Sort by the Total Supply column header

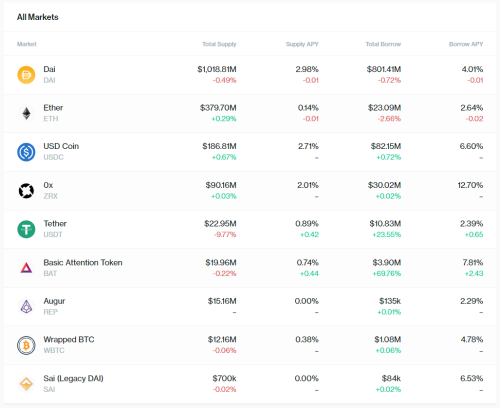point(219,44)
